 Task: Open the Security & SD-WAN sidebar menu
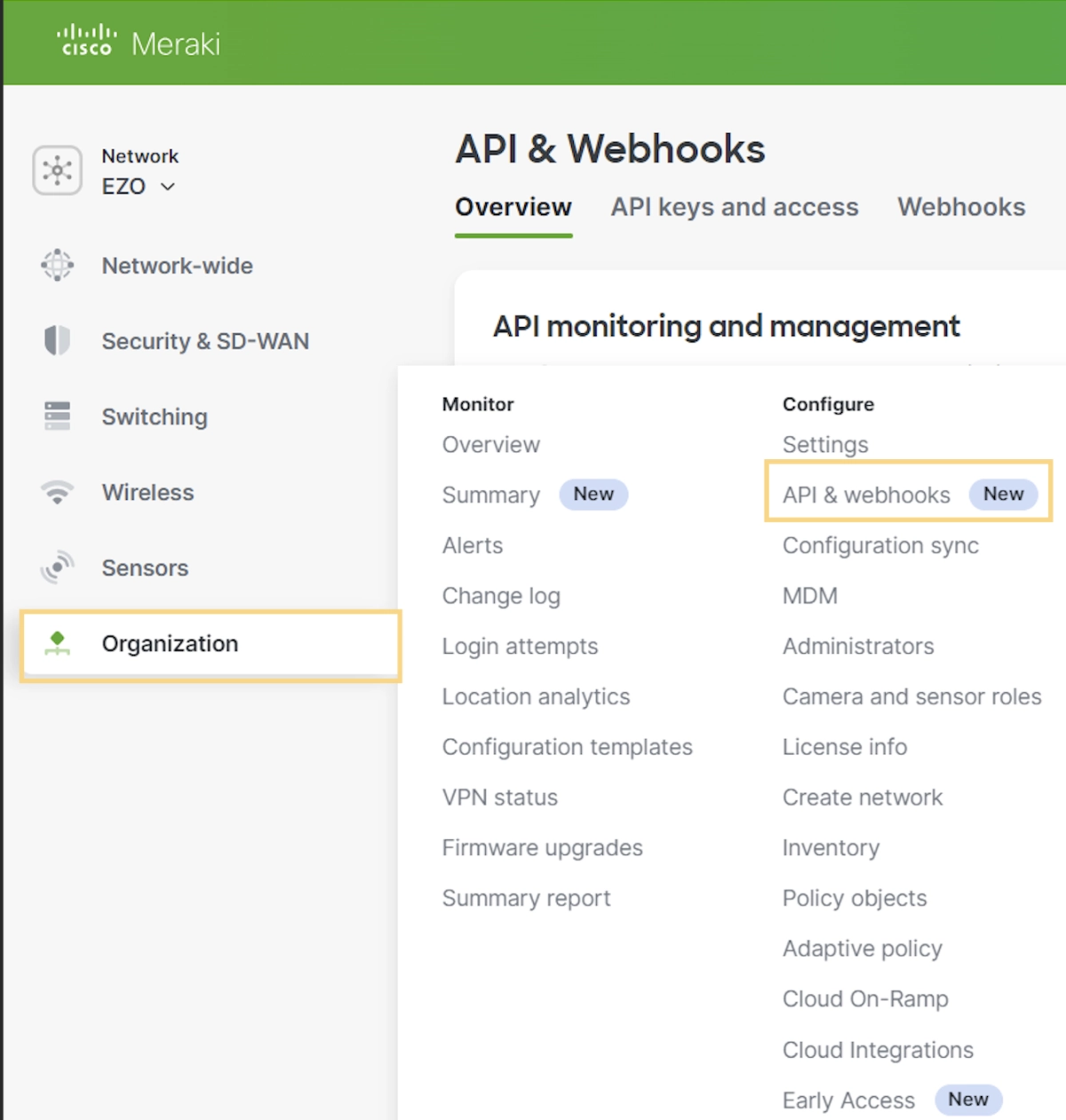[x=205, y=341]
